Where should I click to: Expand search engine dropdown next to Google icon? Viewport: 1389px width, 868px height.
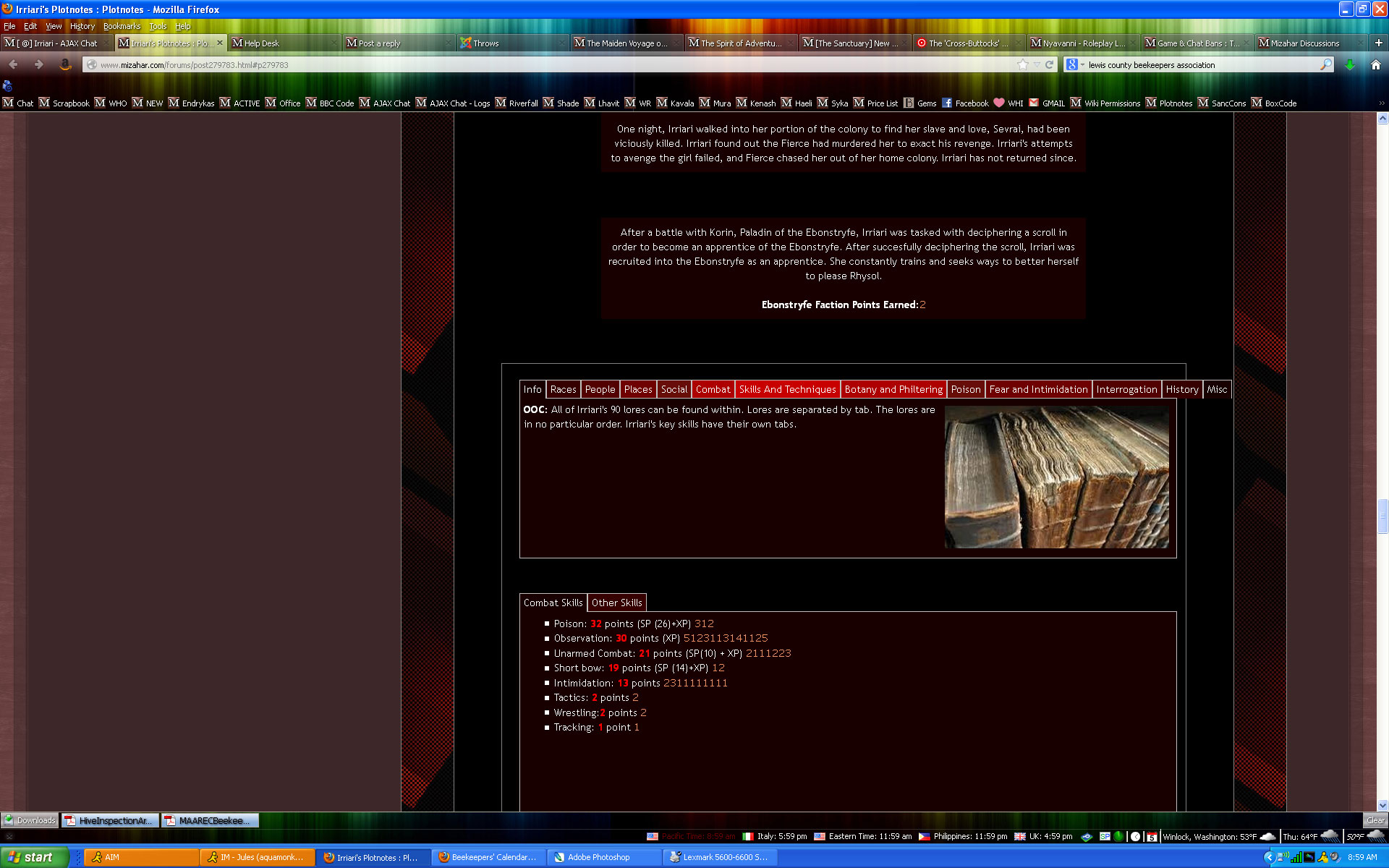(x=1083, y=65)
